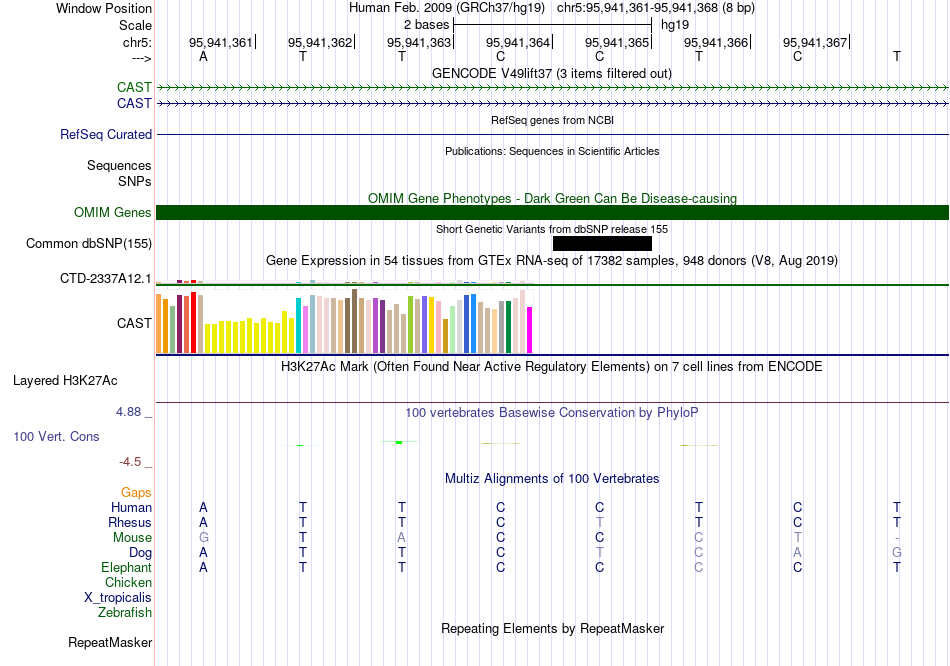Select the Human alignment row label
The height and width of the screenshot is (666, 950).
(131, 507)
